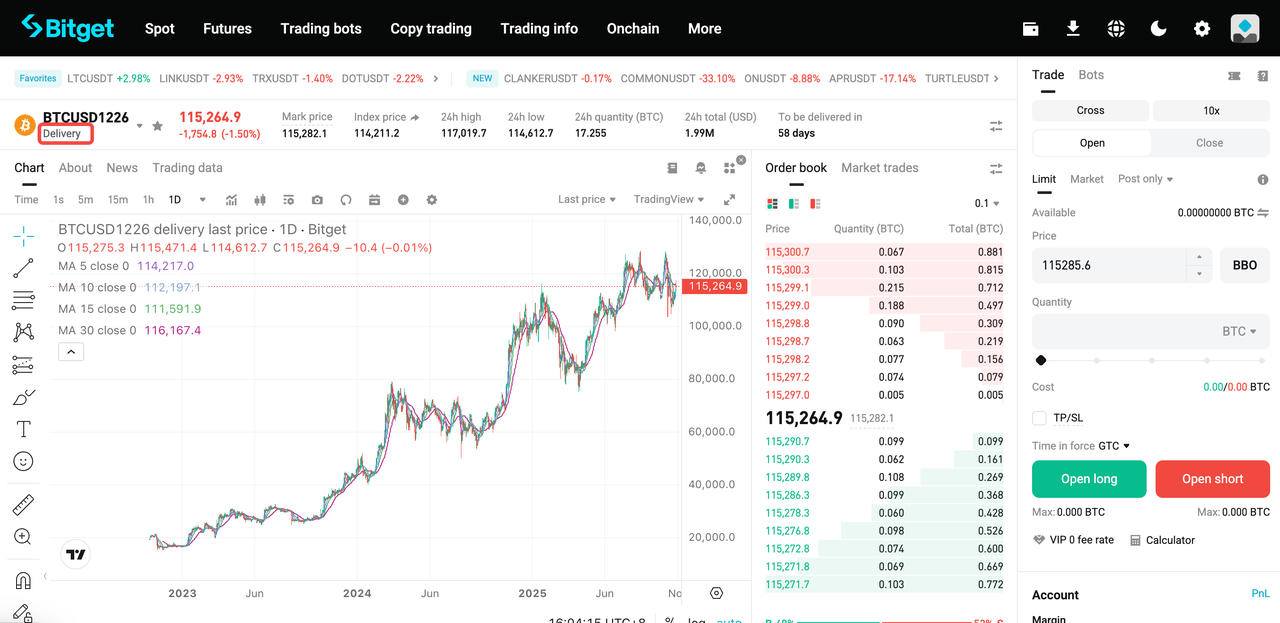1280x623 pixels.
Task: Open the indicators icon on the chart toolbar
Action: pyautogui.click(x=231, y=200)
